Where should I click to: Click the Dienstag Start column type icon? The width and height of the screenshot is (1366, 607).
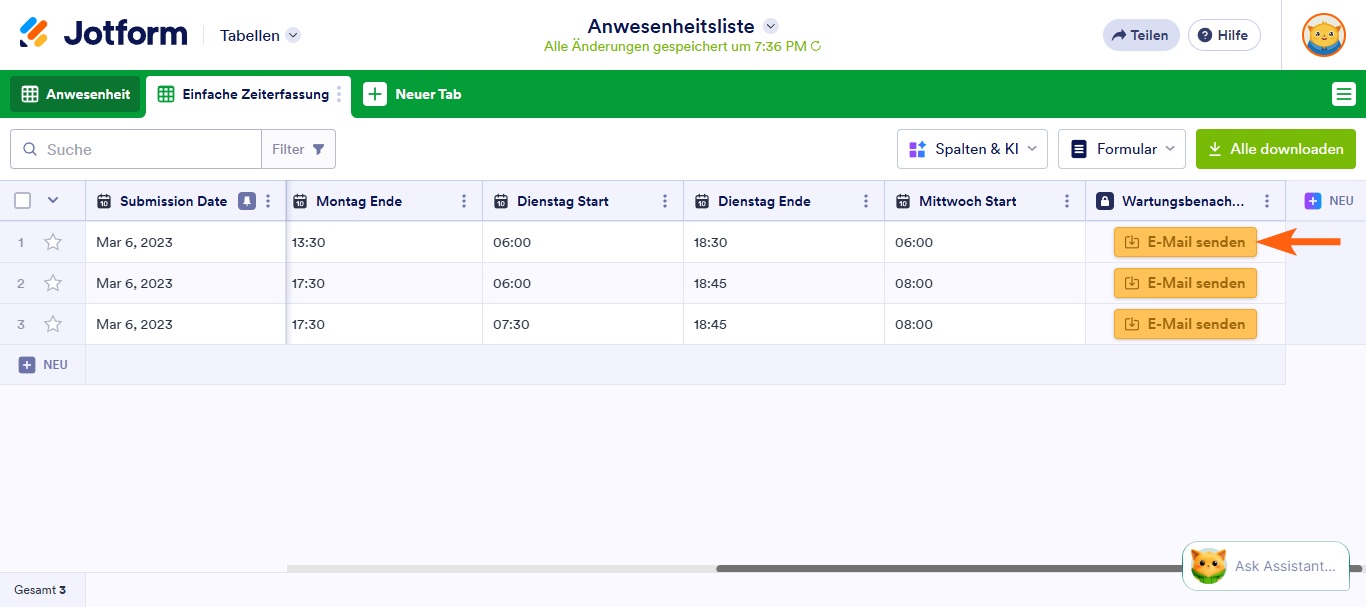click(501, 201)
